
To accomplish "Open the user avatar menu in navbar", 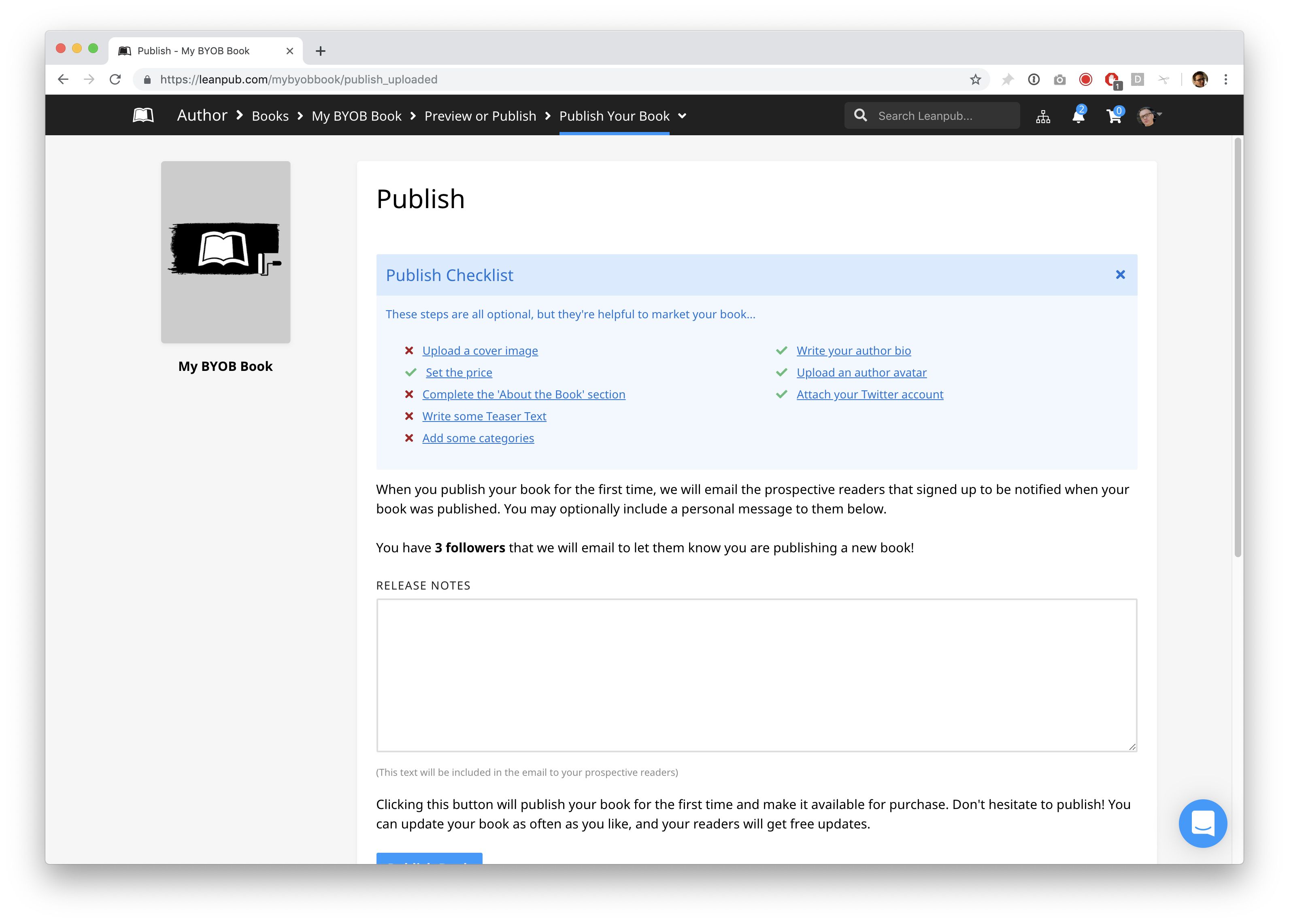I will click(x=1149, y=116).
